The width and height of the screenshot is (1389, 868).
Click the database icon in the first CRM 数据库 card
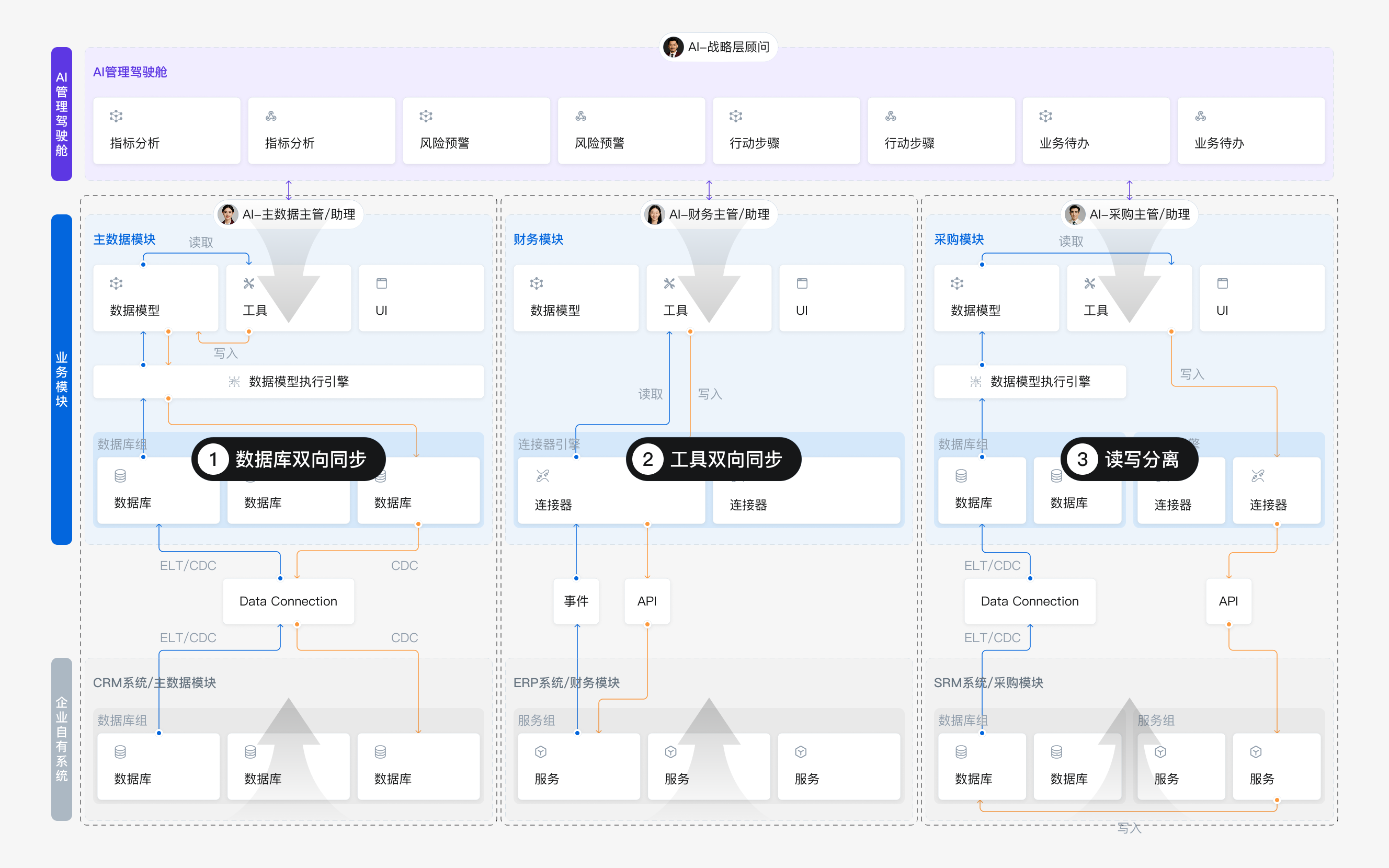coord(120,752)
